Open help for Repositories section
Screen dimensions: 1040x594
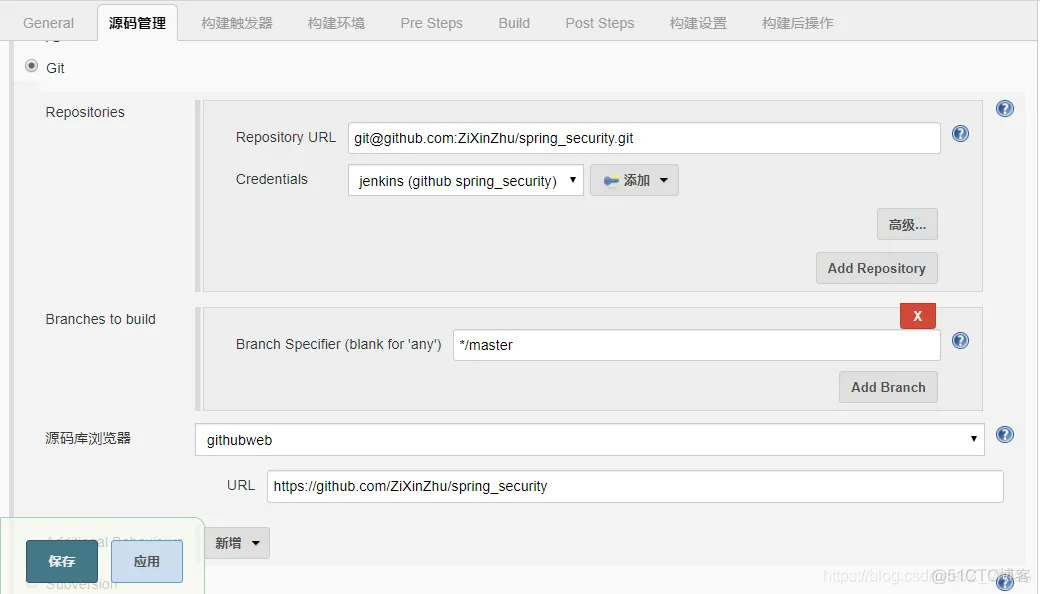click(1004, 109)
